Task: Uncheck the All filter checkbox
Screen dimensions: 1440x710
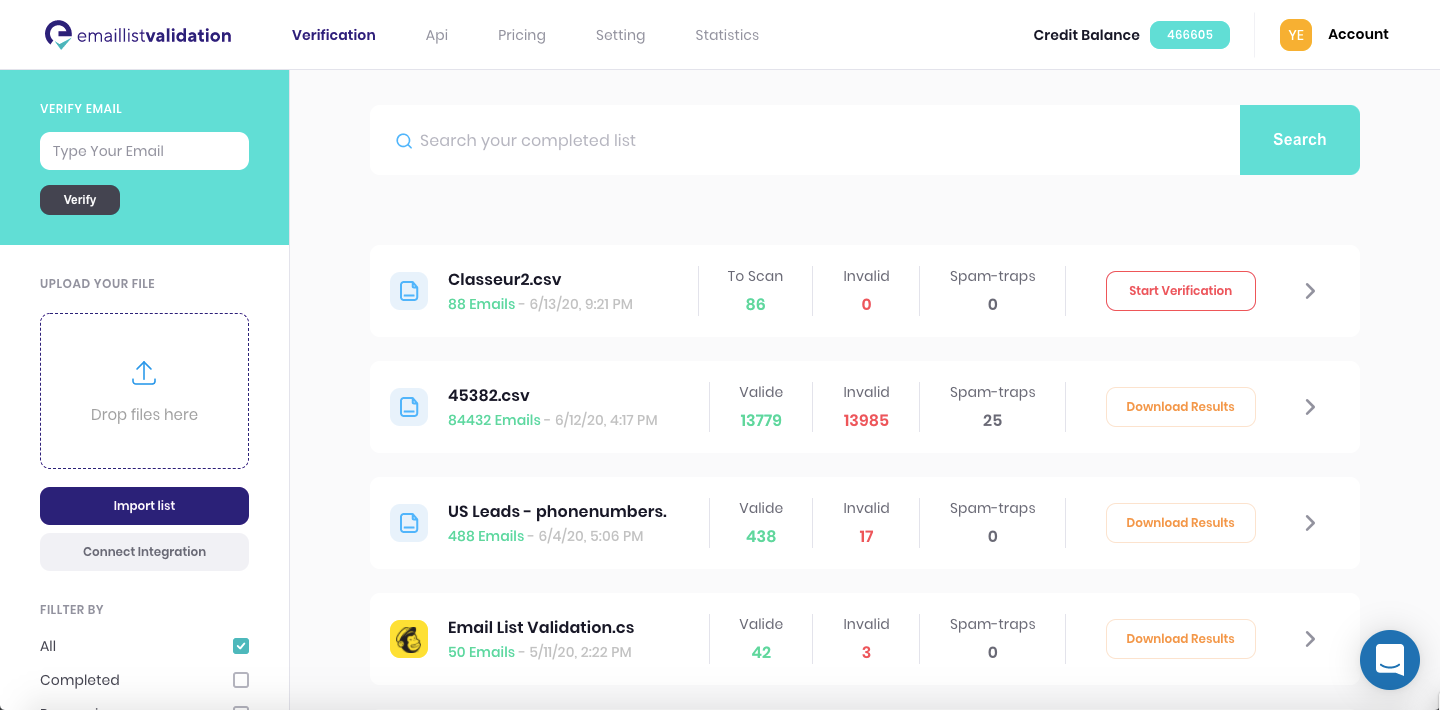Action: click(x=240, y=646)
